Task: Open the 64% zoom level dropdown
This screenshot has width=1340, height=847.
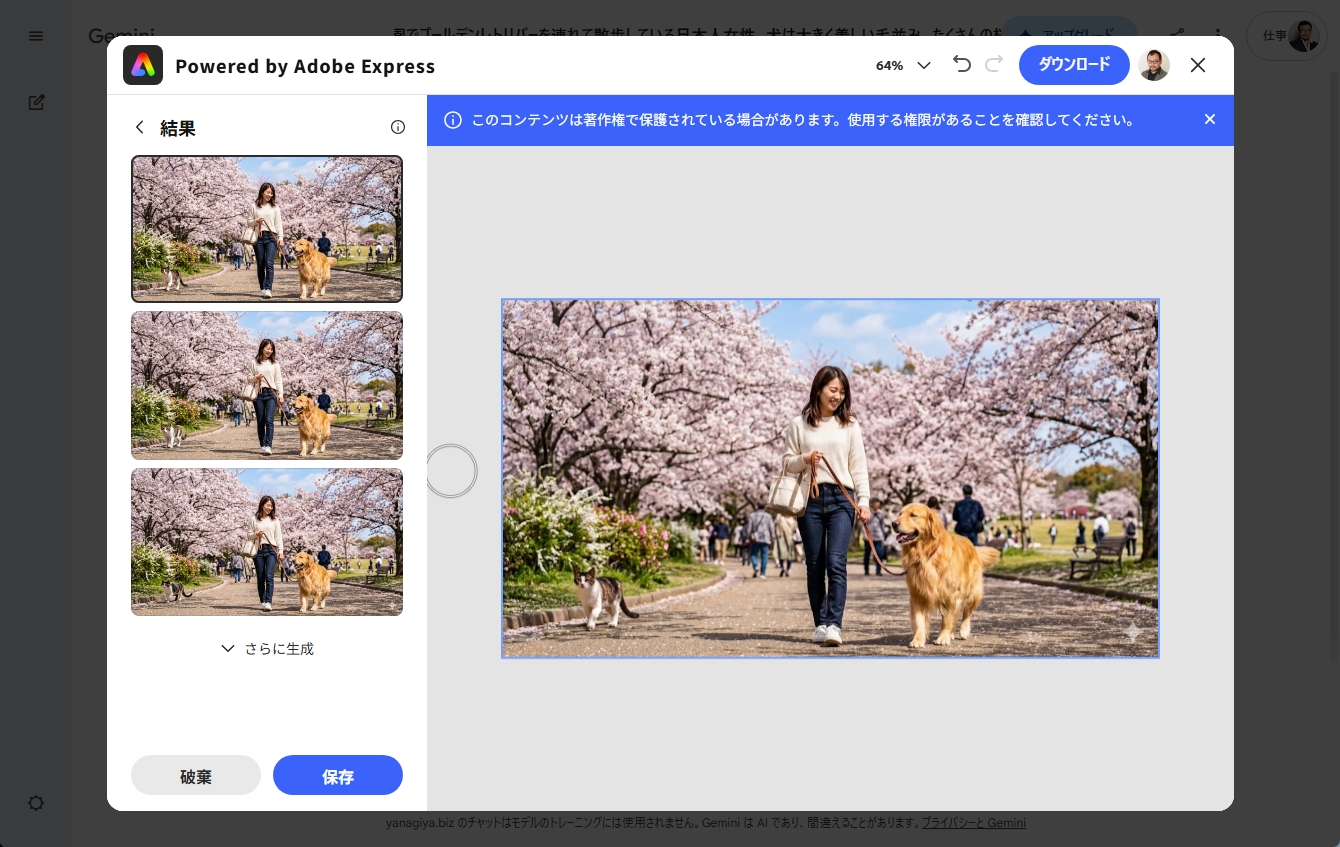Action: tap(903, 65)
